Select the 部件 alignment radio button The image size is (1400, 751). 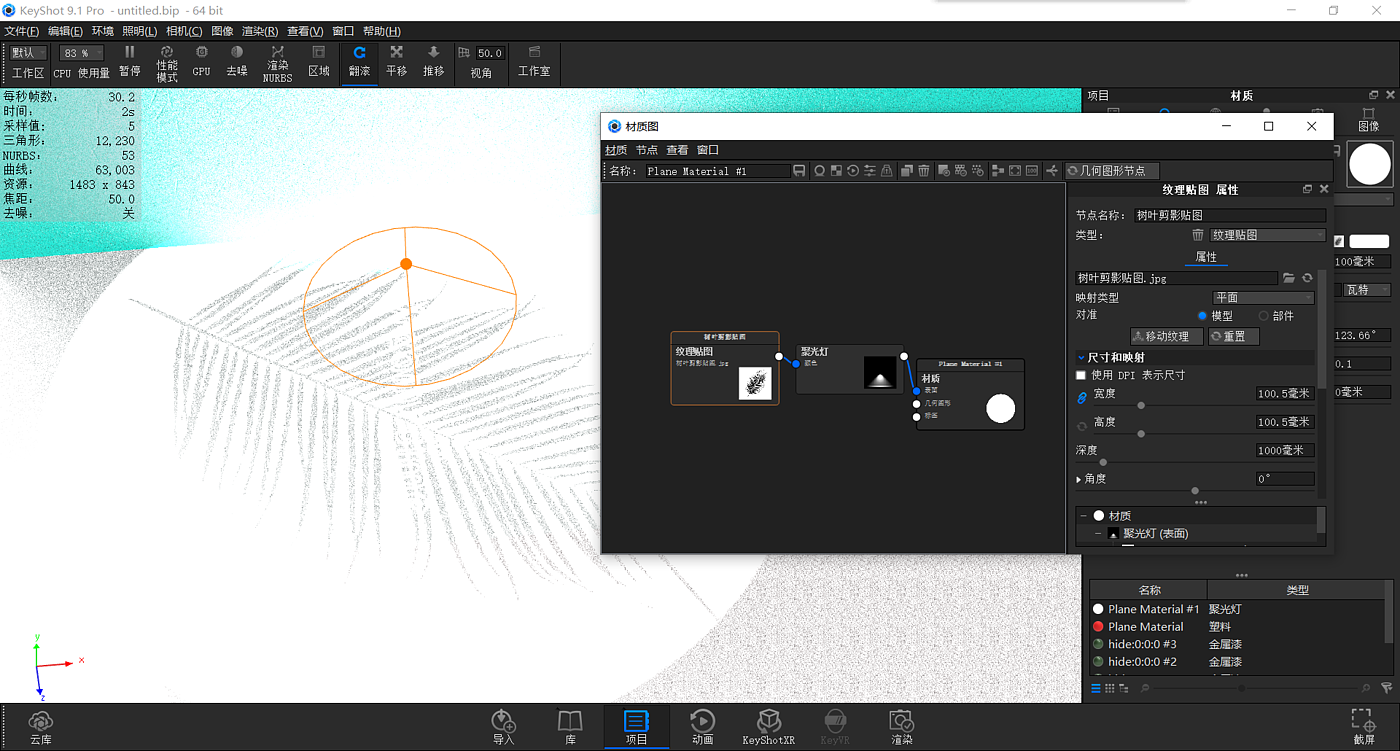[x=1263, y=316]
